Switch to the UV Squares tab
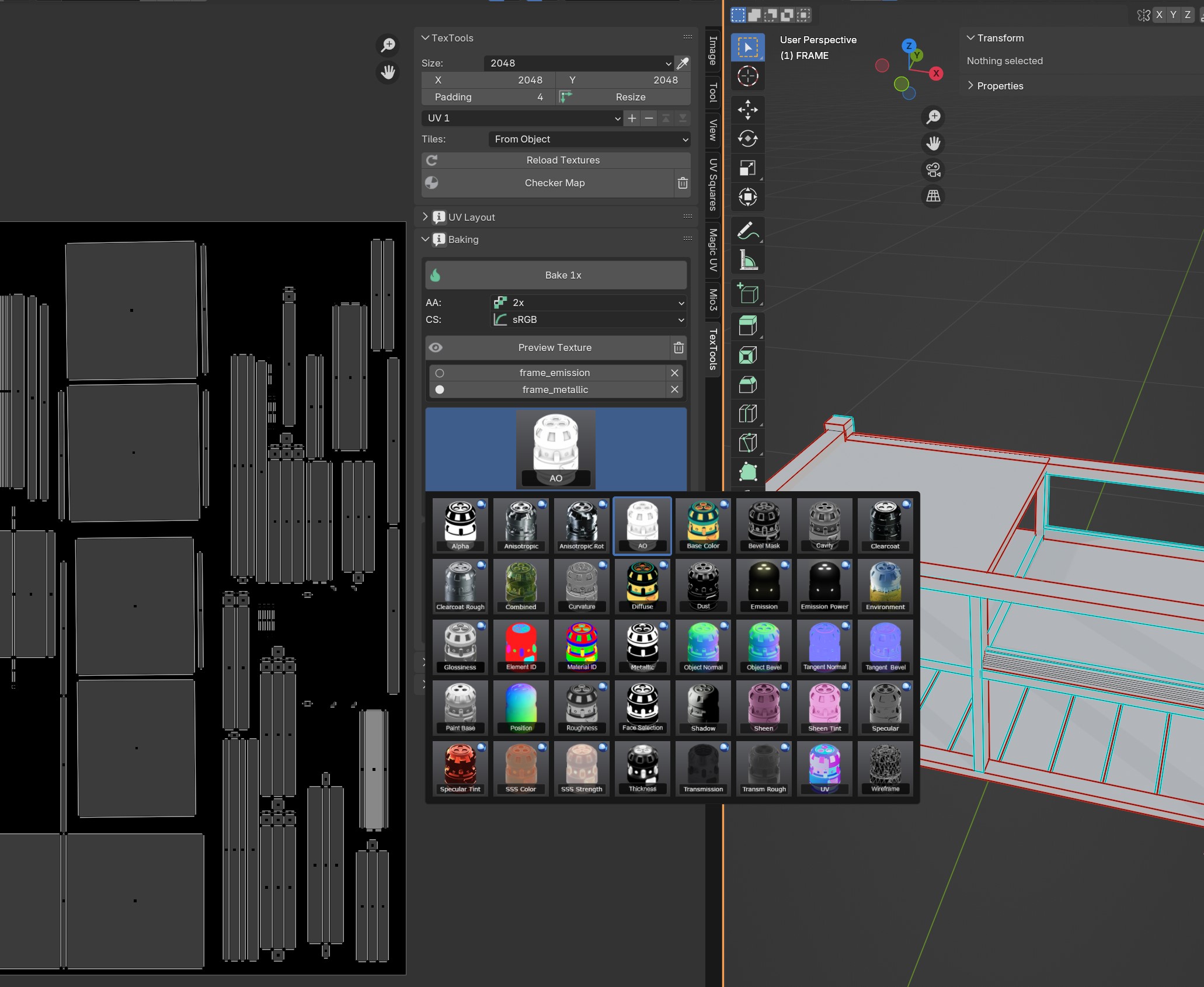 pyautogui.click(x=713, y=185)
